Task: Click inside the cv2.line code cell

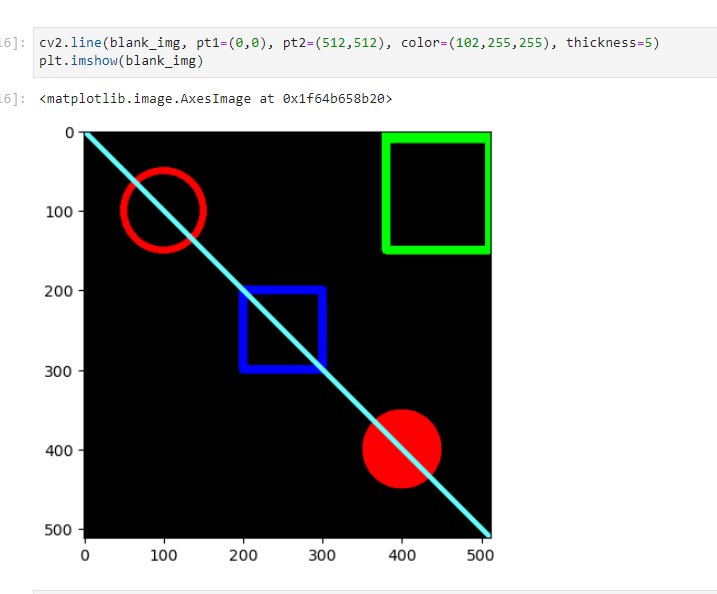Action: 375,52
